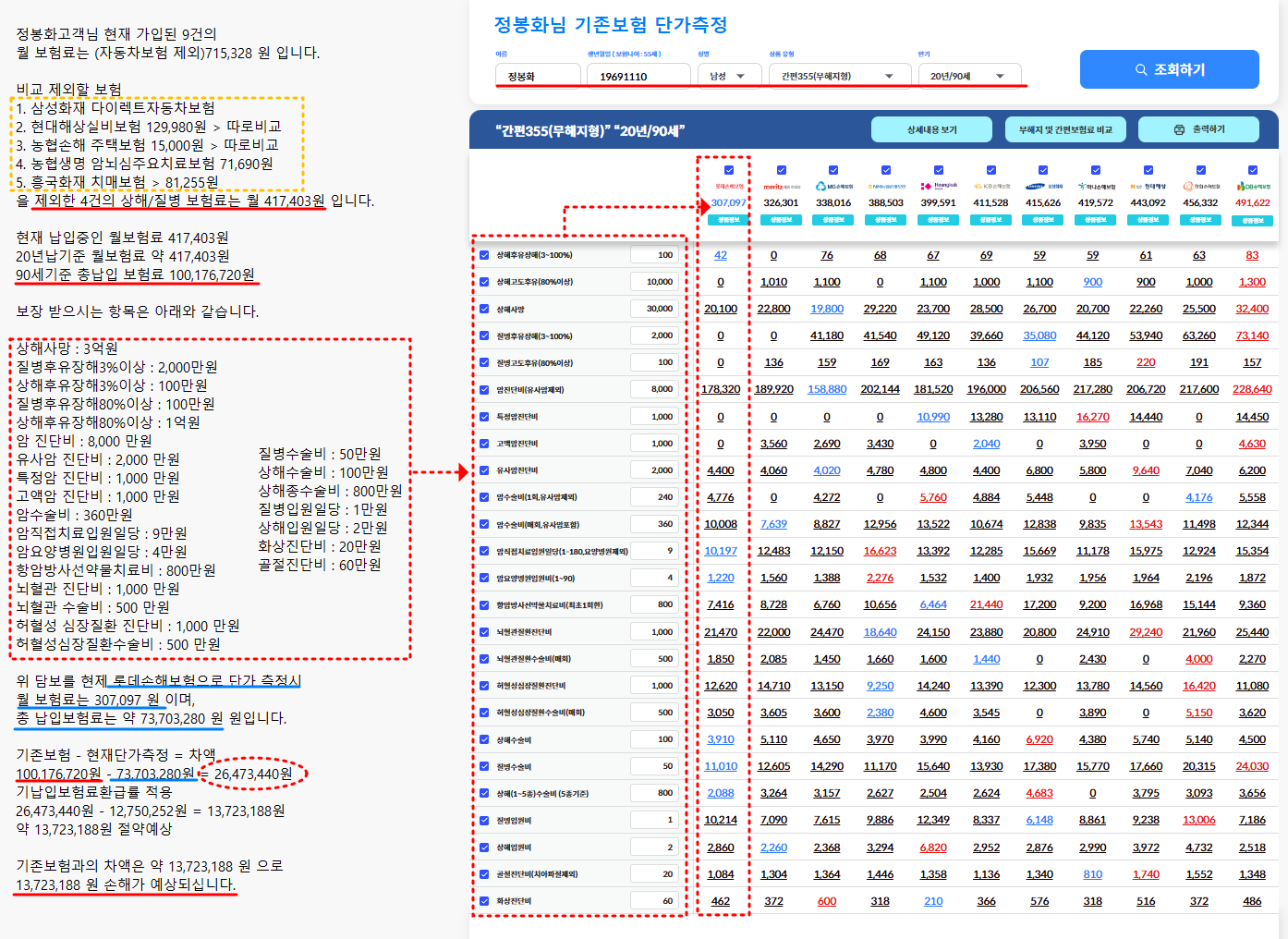
Task: Click the KB손해보험 company logo
Action: click(x=990, y=187)
